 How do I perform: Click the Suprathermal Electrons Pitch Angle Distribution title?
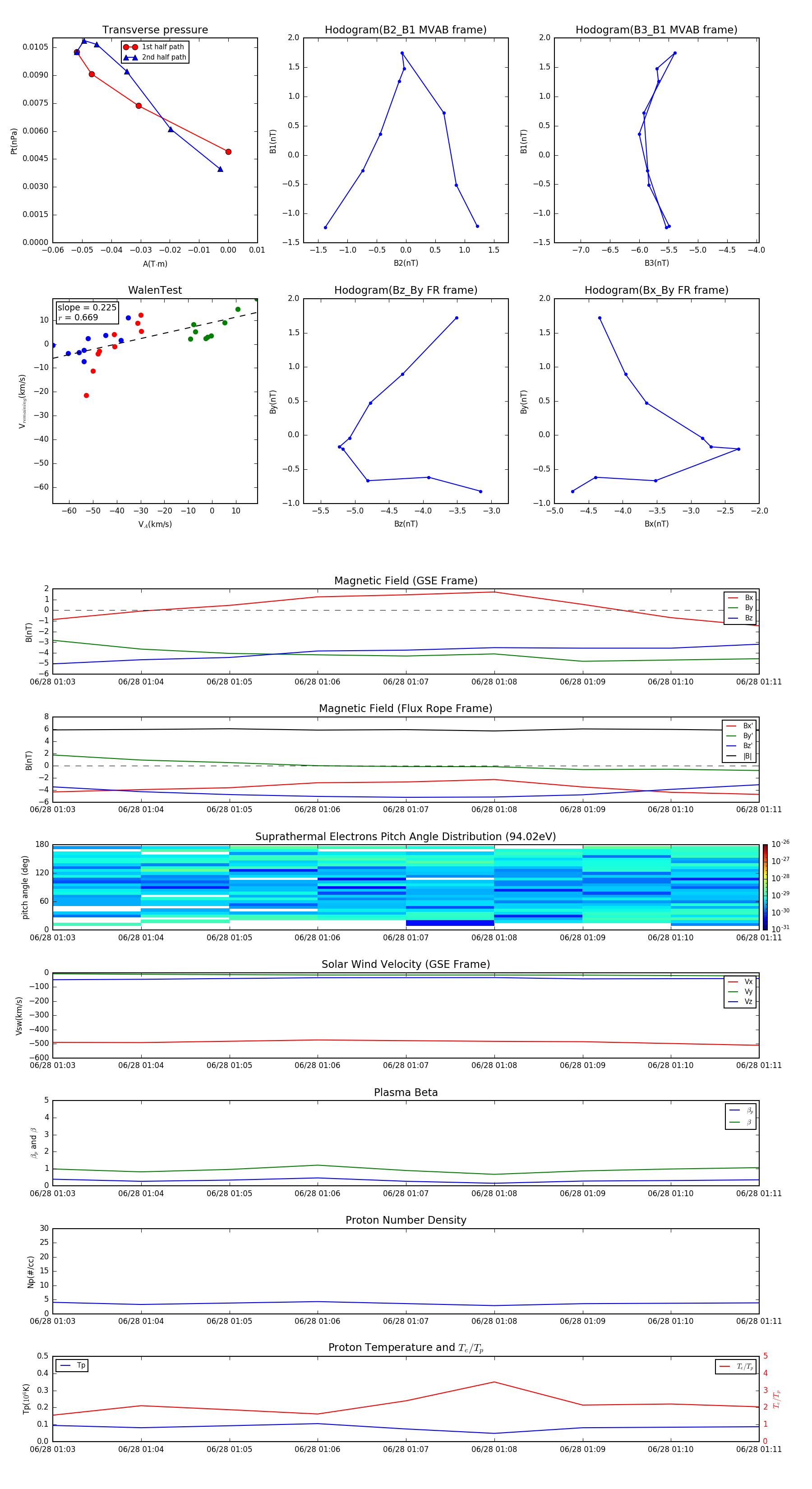pos(406,837)
